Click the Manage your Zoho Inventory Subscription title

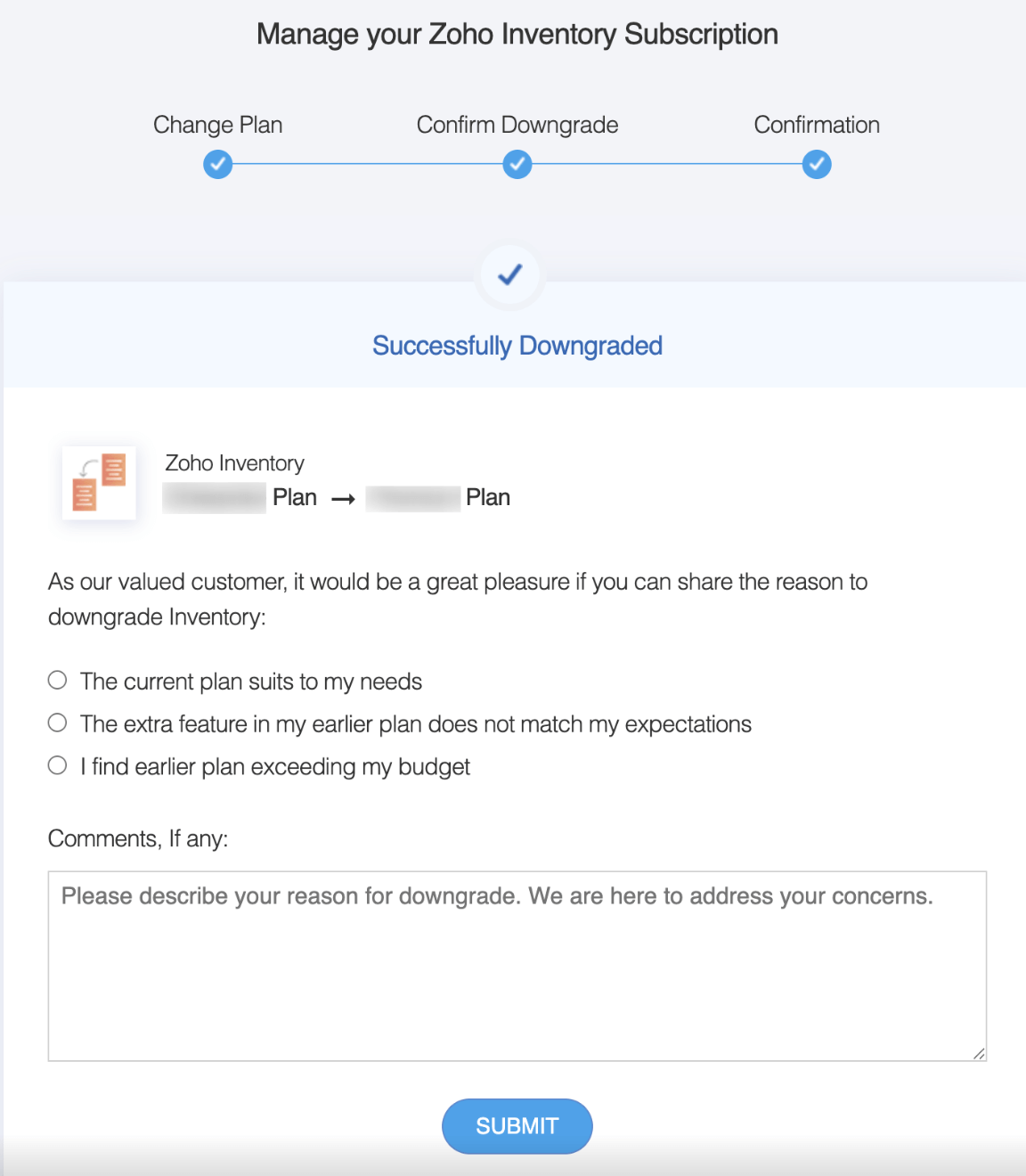[x=517, y=34]
